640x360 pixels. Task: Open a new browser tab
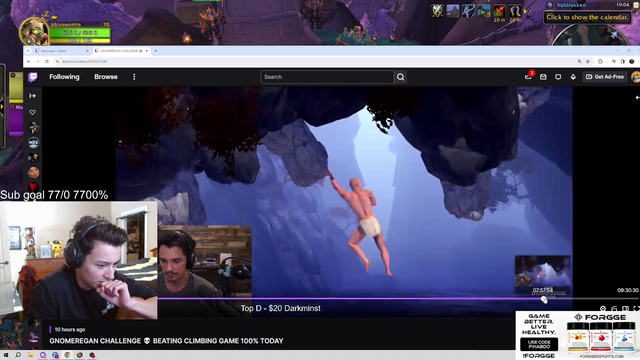pos(156,51)
